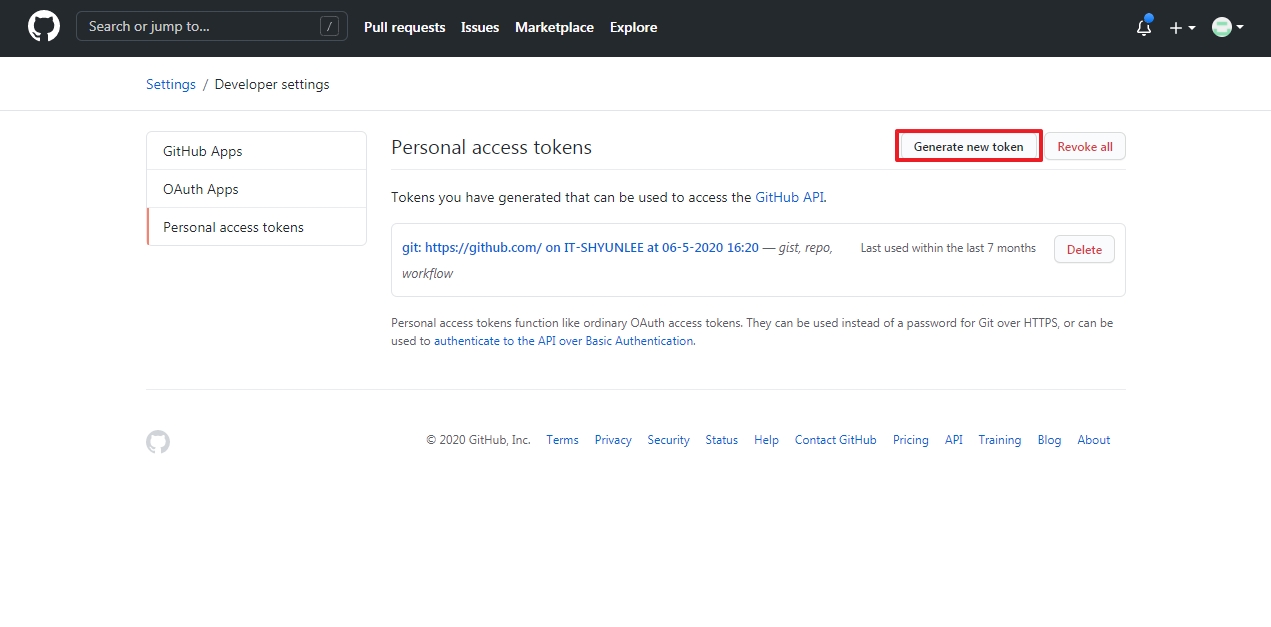Open Training footer link
The image size is (1271, 627).
pos(1000,440)
